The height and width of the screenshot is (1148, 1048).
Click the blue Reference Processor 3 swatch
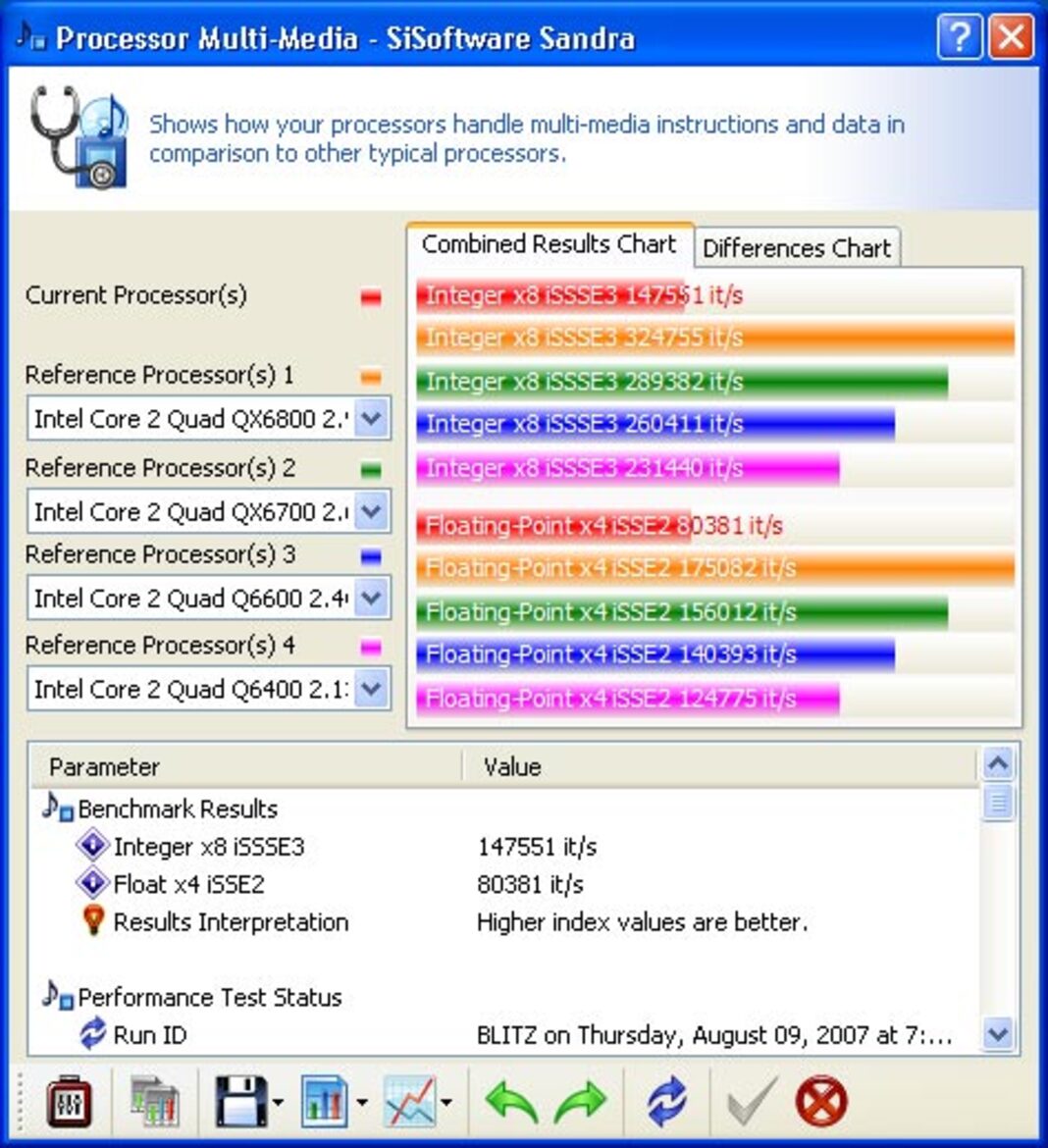[371, 557]
